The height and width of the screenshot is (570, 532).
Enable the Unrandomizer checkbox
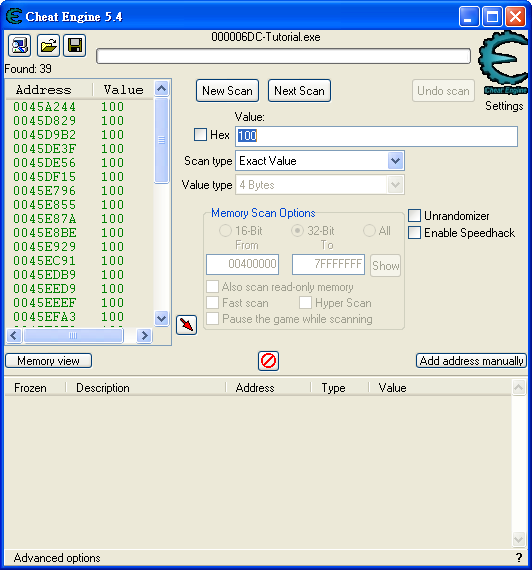tap(415, 216)
